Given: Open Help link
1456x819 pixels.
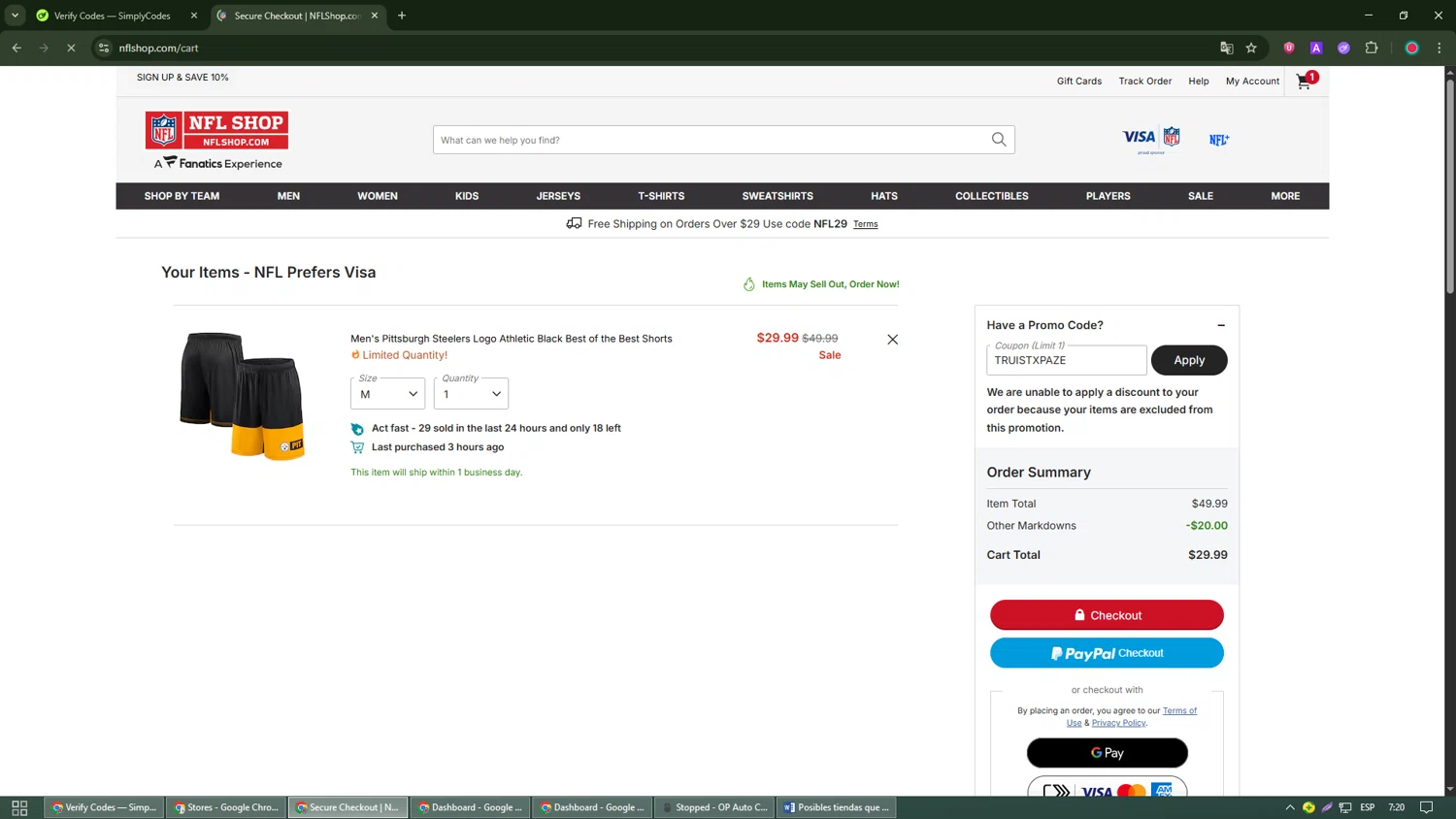Looking at the screenshot, I should pyautogui.click(x=1199, y=82).
